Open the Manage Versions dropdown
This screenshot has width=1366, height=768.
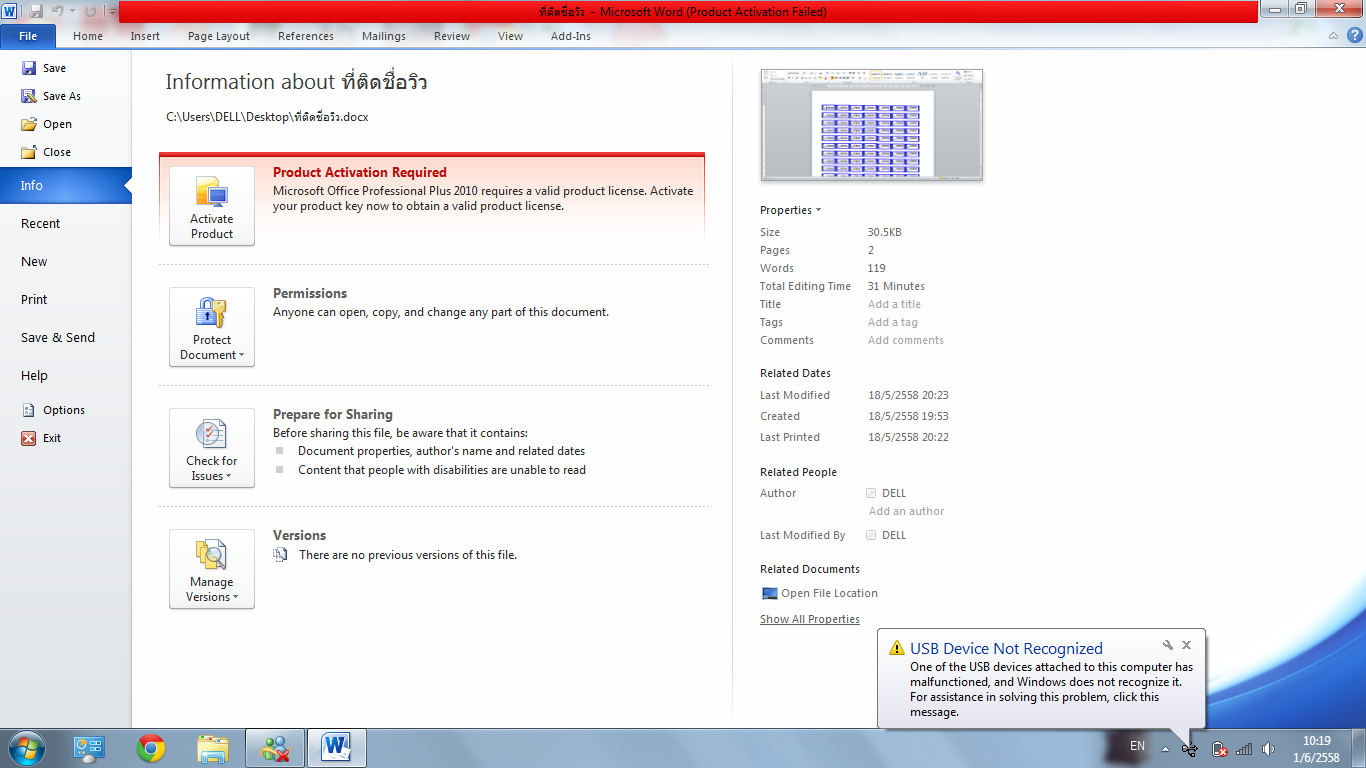(x=212, y=569)
